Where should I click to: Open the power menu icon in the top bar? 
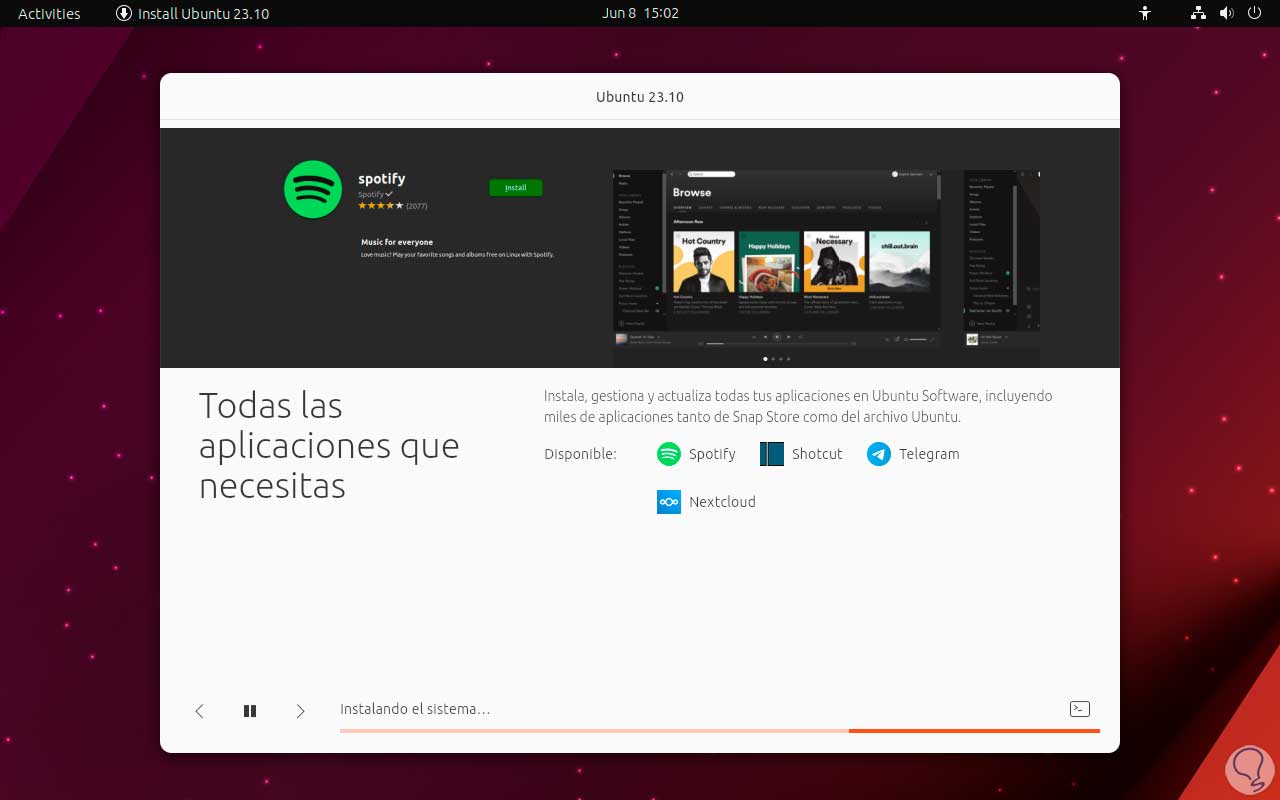(1257, 13)
